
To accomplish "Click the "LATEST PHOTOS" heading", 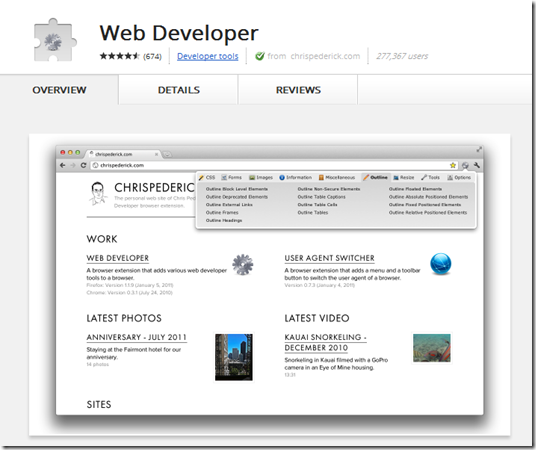I will click(124, 318).
